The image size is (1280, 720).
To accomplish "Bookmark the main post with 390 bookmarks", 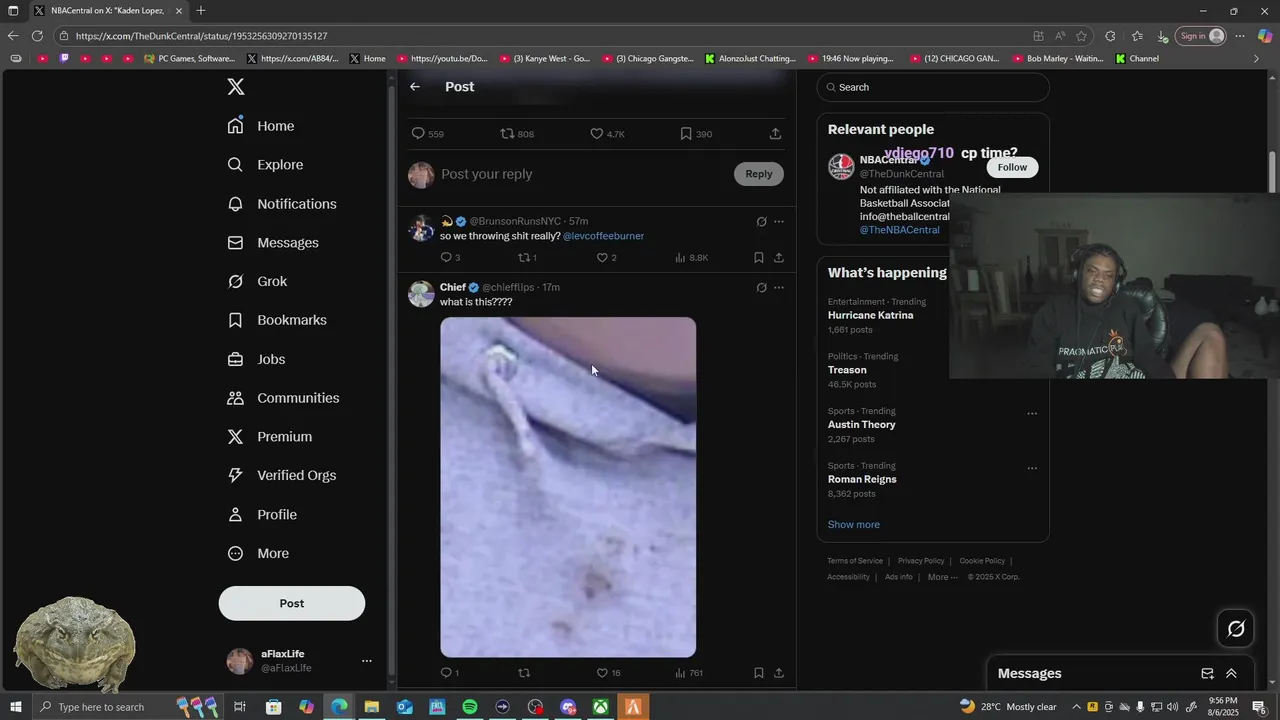I will coord(686,133).
